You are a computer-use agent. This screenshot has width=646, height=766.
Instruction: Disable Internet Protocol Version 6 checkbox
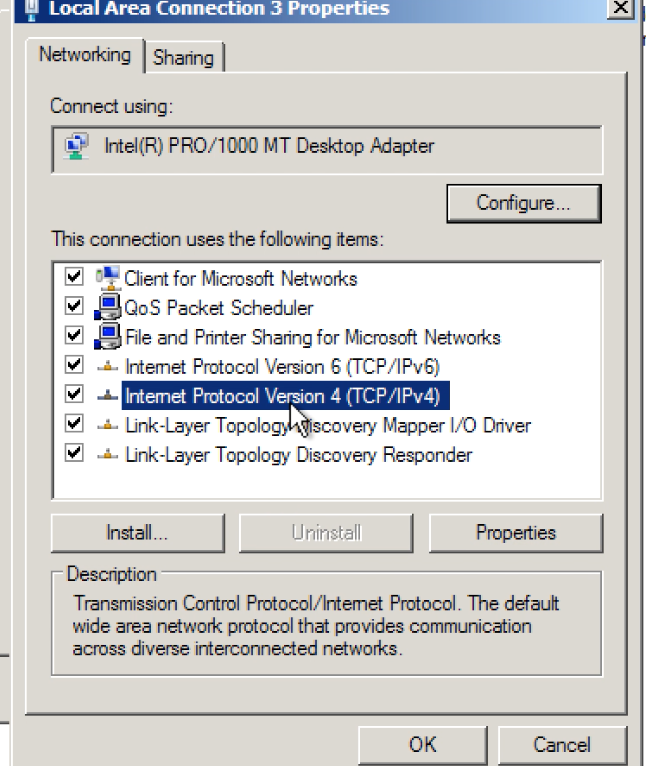(73, 366)
